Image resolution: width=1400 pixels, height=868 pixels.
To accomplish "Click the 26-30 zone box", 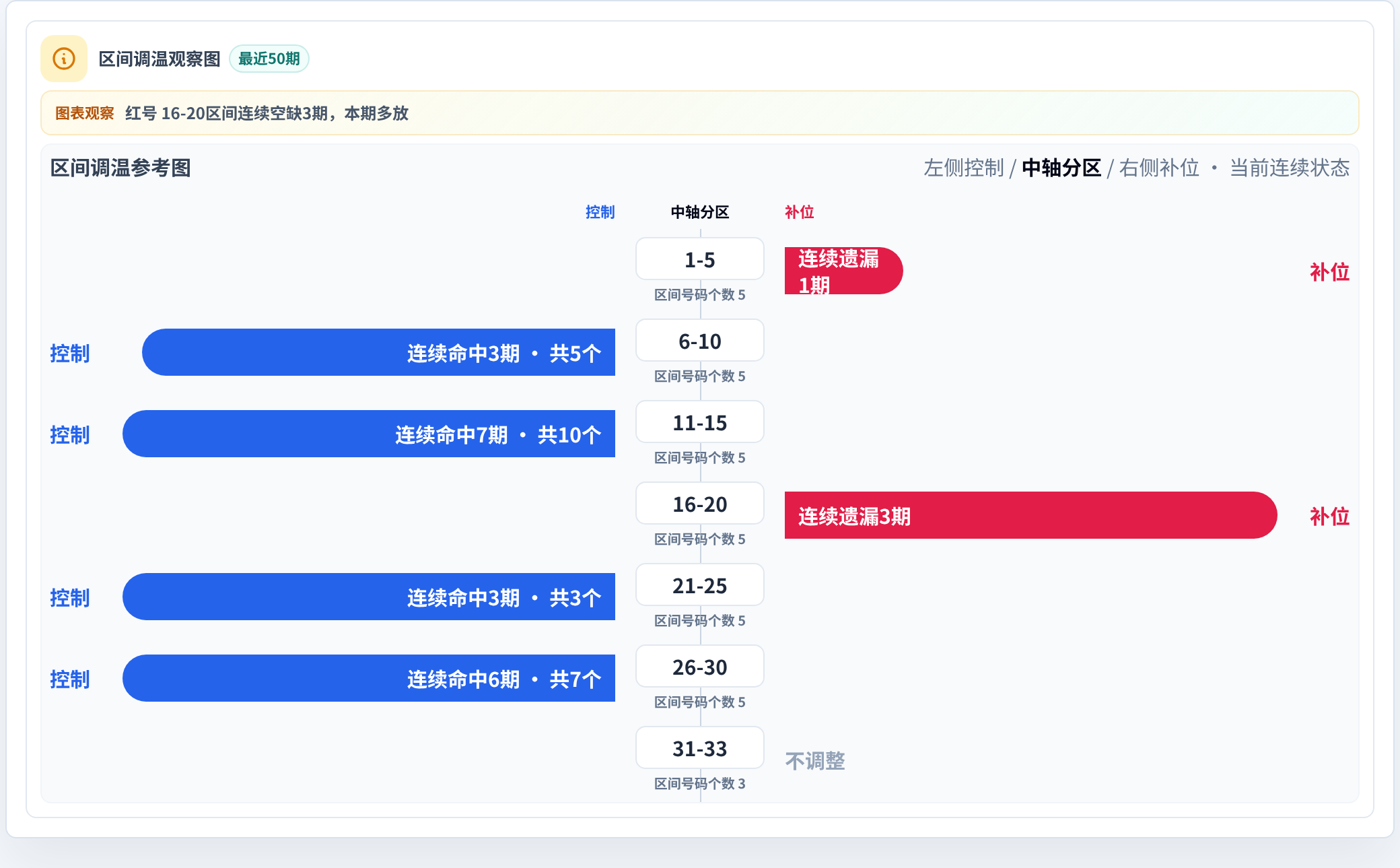I will [x=700, y=667].
